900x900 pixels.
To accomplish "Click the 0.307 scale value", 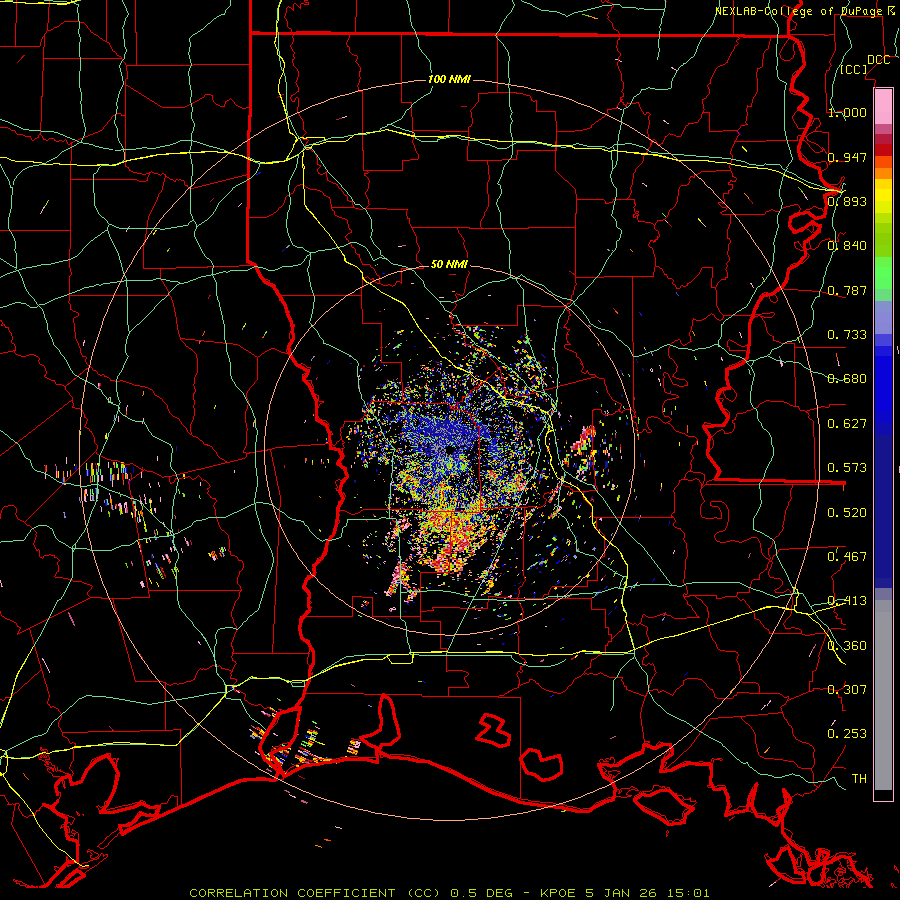I will coord(847,689).
